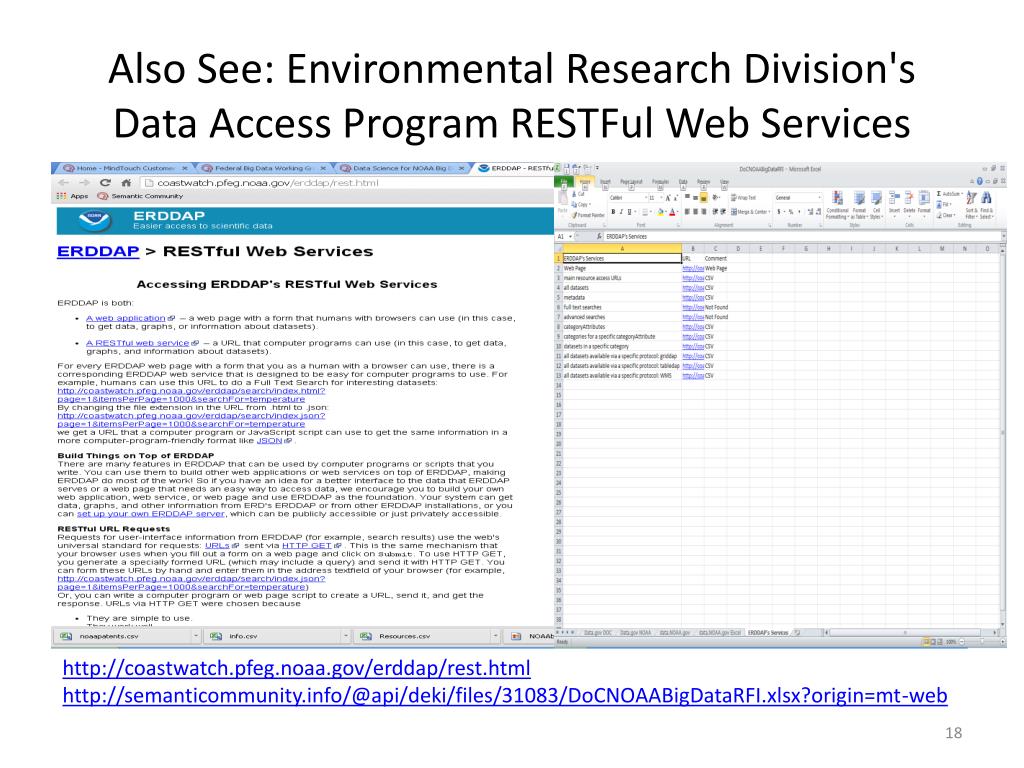Toggle Wrap Text in Excel
The height and width of the screenshot is (768, 1024).
coord(743,198)
